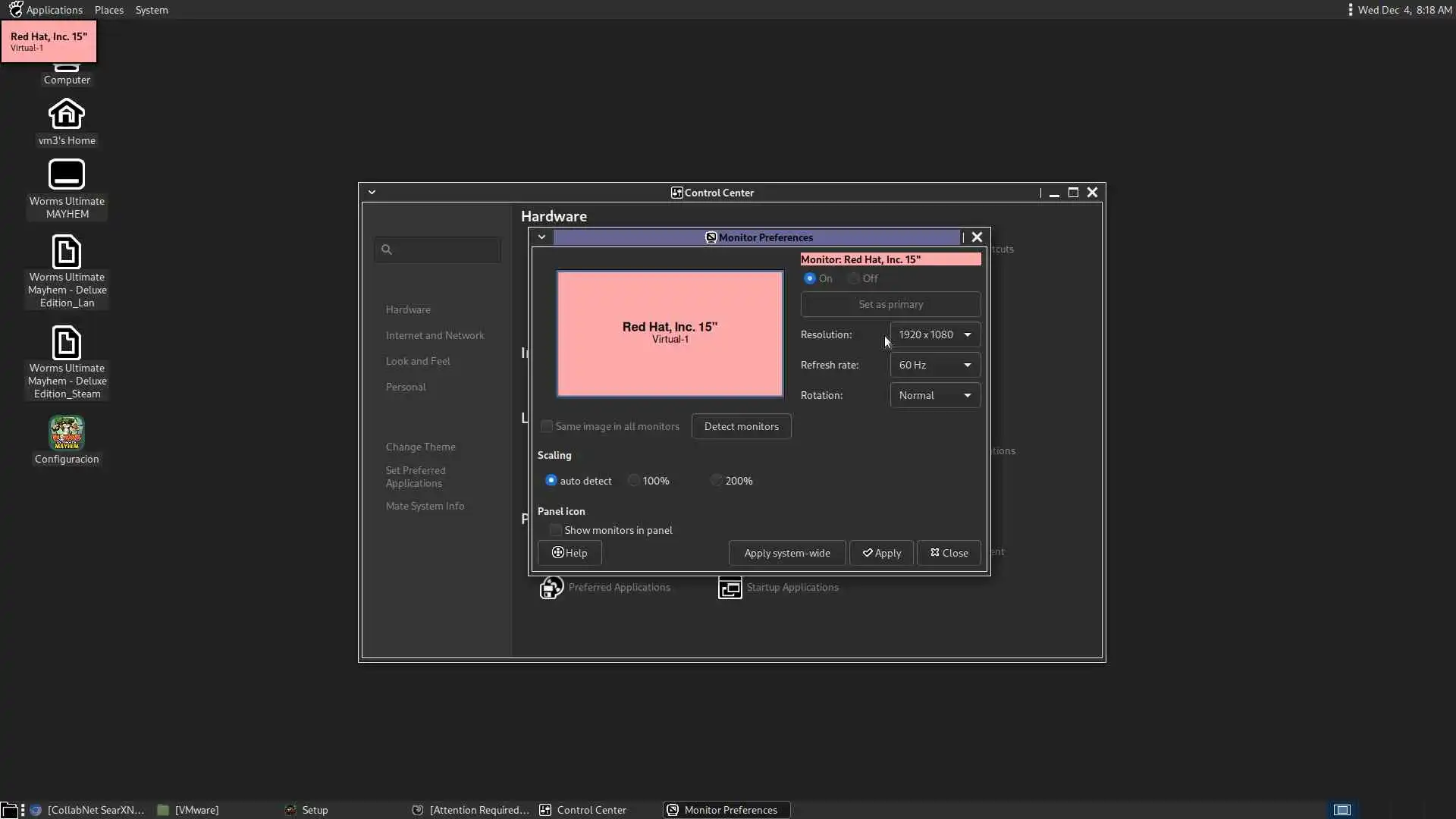Open Worms Mayhem Deluxe Edition_Lan file
The width and height of the screenshot is (1456, 819).
(67, 253)
